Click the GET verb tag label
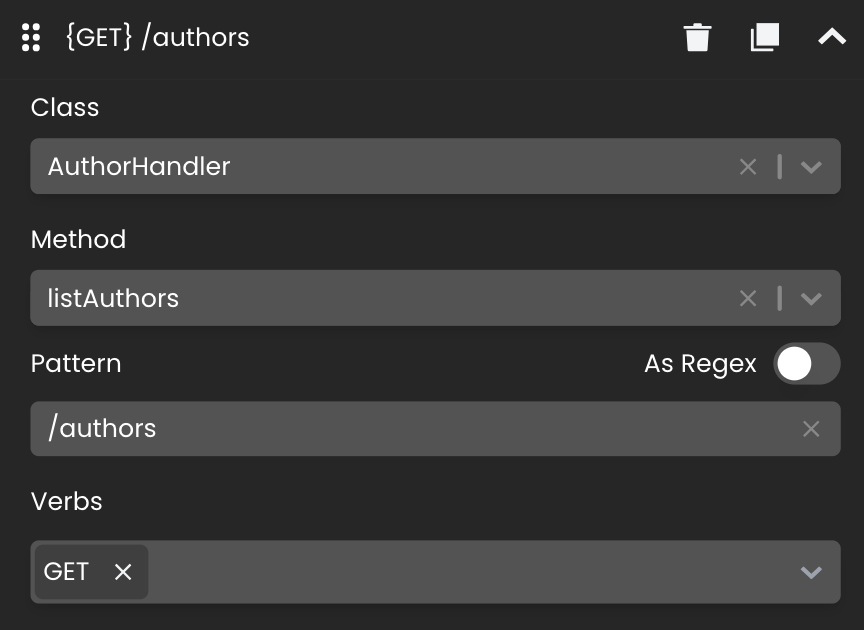Image resolution: width=864 pixels, height=630 pixels. [x=66, y=572]
